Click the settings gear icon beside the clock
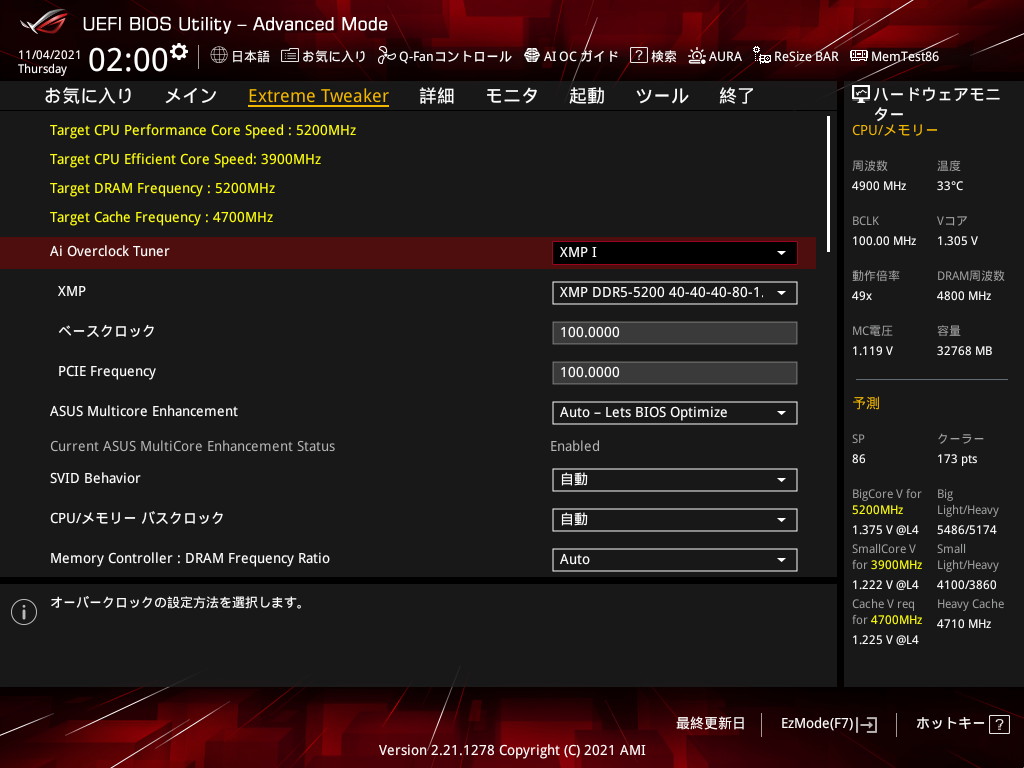The height and width of the screenshot is (768, 1024). point(178,51)
